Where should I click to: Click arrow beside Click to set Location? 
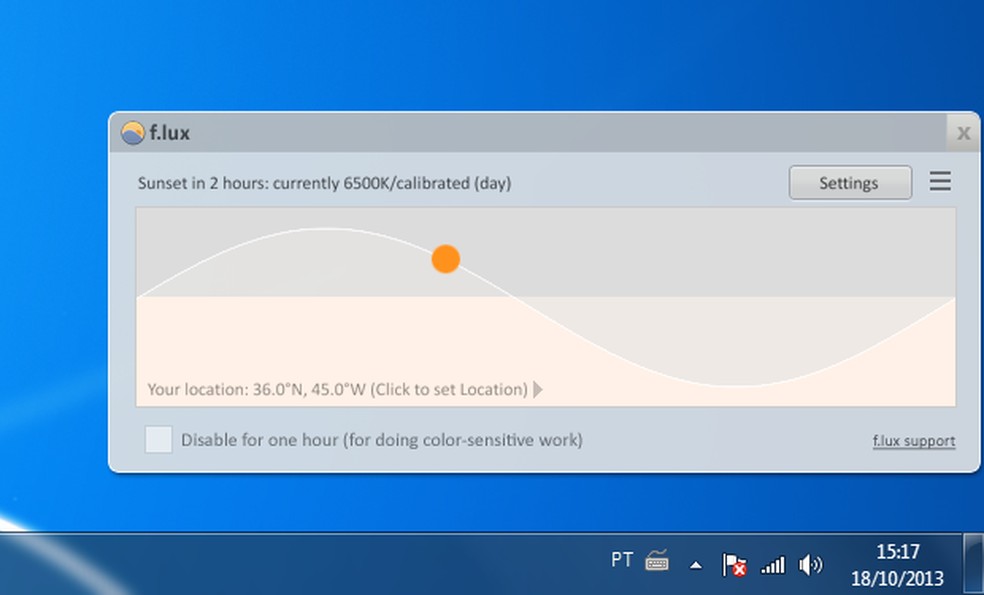(x=538, y=390)
